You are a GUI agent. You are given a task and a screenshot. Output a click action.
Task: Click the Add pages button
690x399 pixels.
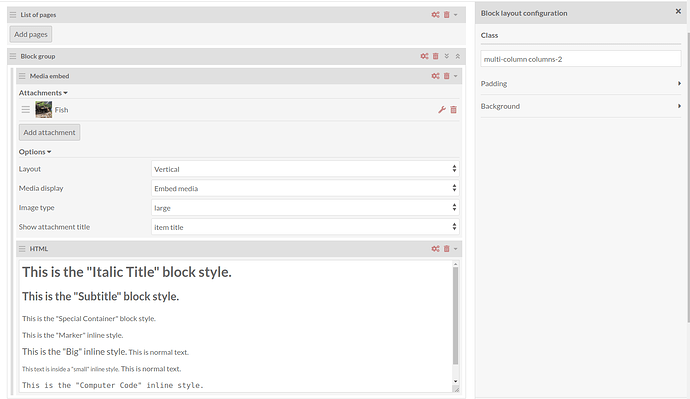click(31, 34)
